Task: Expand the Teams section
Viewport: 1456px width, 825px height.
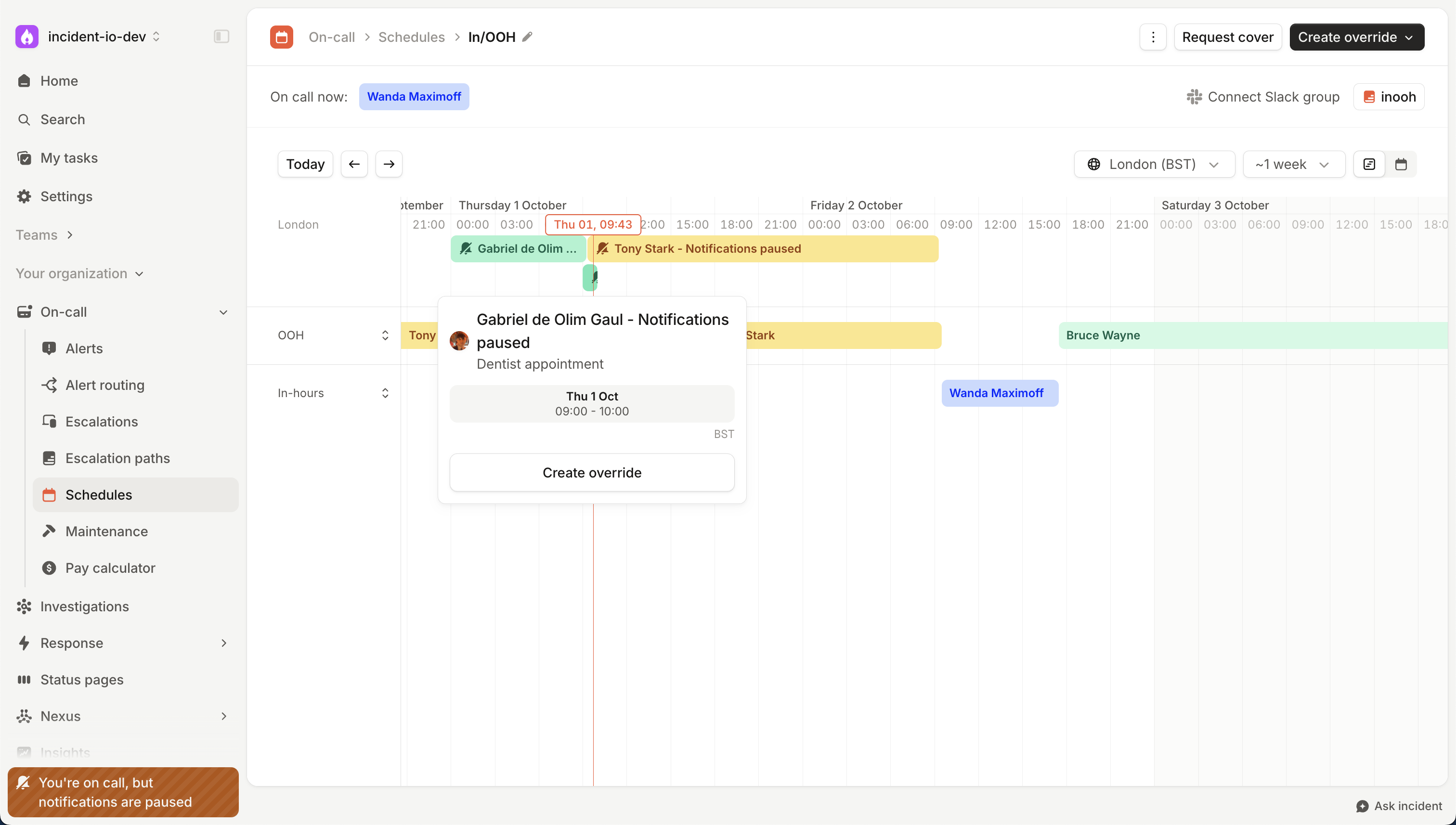Action: click(x=45, y=235)
